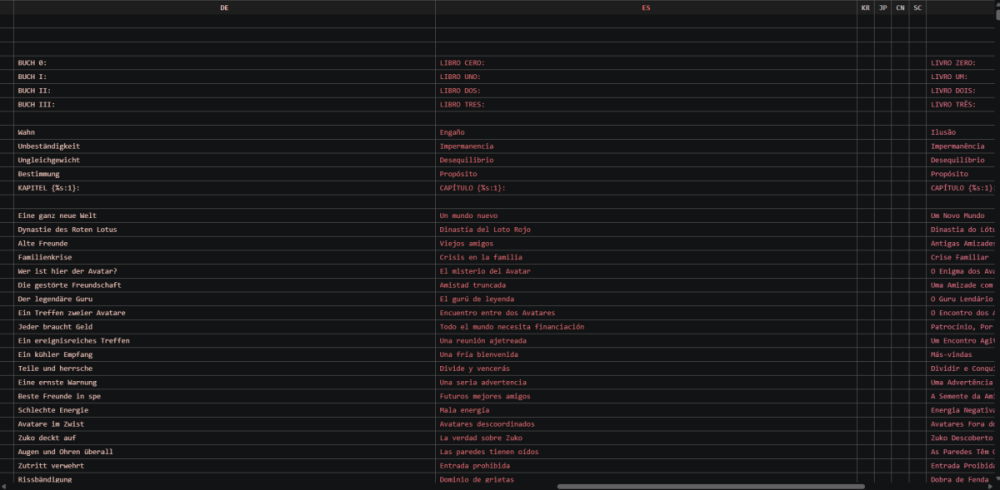
Task: Click the horizontal scrollbar thumb
Action: pyautogui.click(x=710, y=486)
